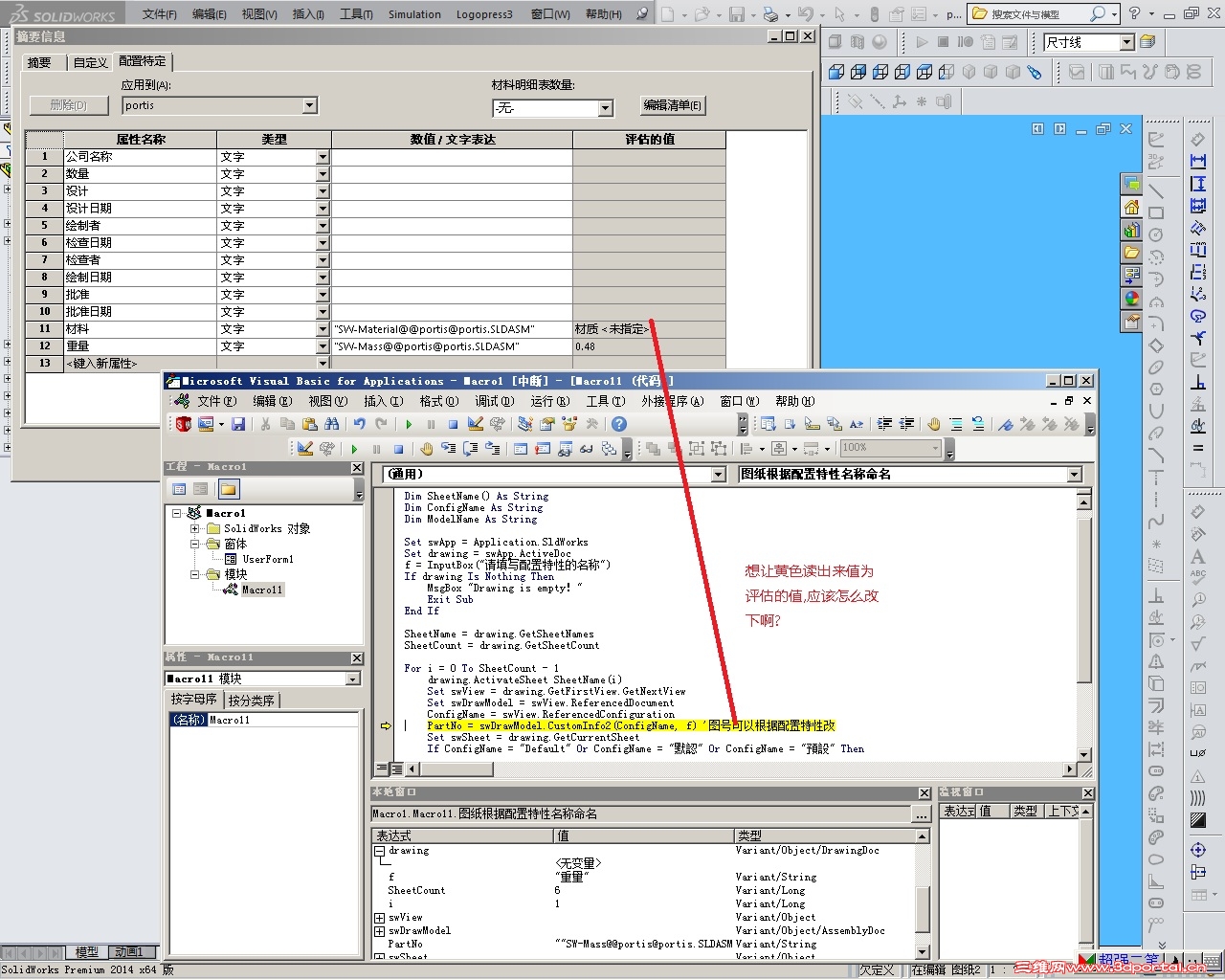Image resolution: width=1225 pixels, height=980 pixels.
Task: Switch to the 动画1 tab at the bottom
Action: pos(127,952)
